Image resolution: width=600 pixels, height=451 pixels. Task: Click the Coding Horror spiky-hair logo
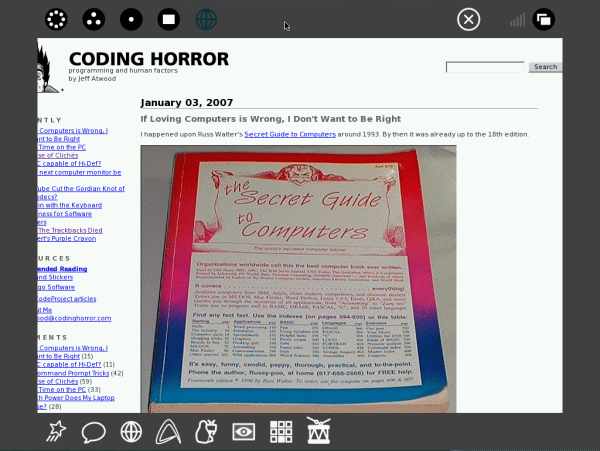click(x=49, y=69)
